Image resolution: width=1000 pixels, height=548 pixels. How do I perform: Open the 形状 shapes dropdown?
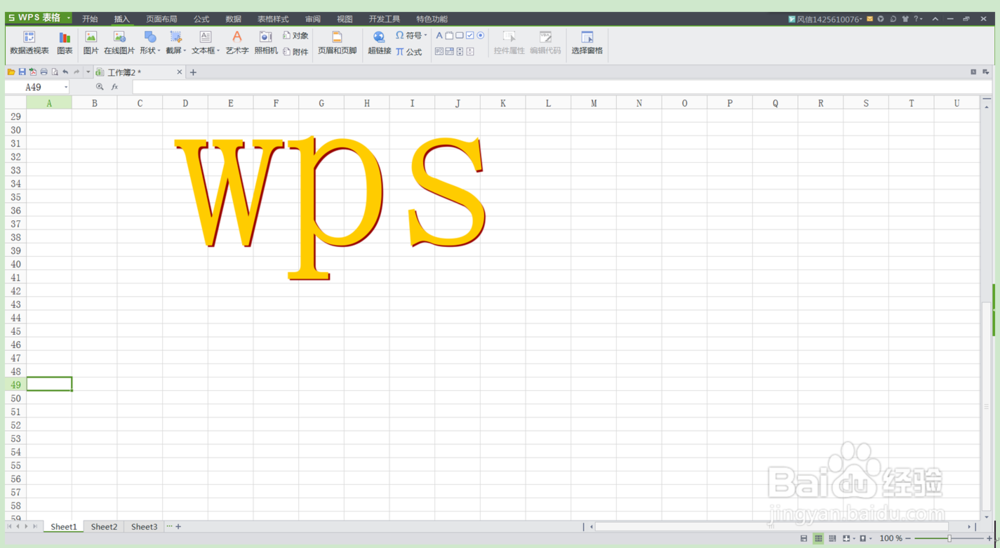(150, 43)
